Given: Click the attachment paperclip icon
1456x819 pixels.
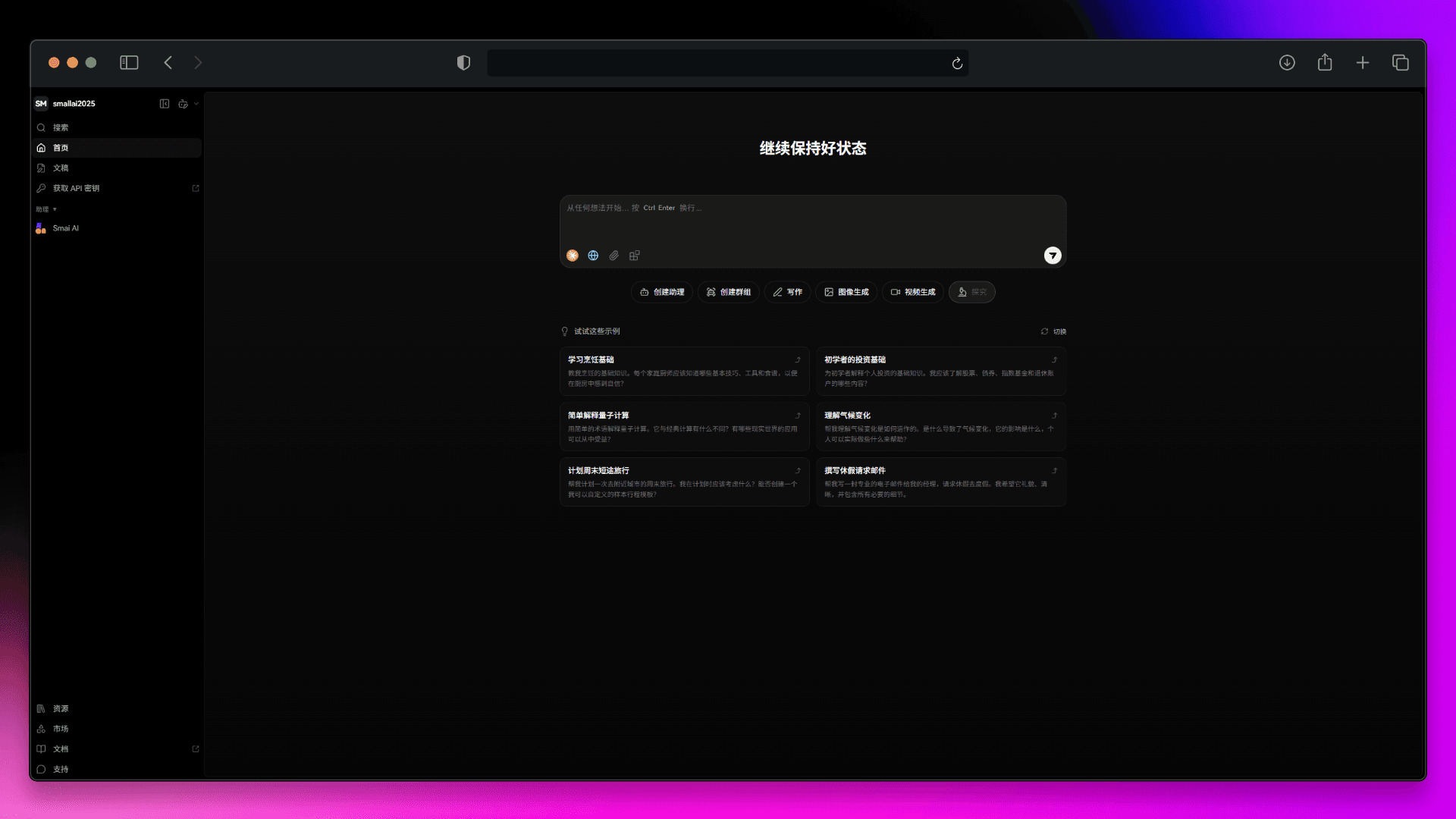Looking at the screenshot, I should pos(614,256).
